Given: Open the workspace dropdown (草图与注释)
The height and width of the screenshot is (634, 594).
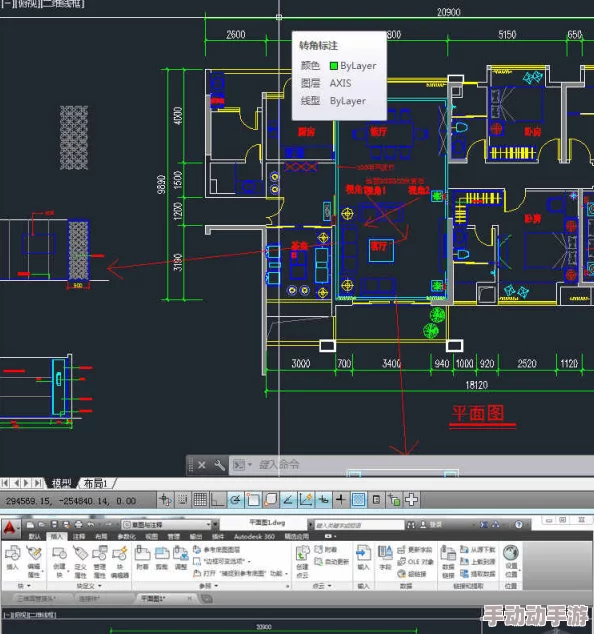Looking at the screenshot, I should 167,525.
